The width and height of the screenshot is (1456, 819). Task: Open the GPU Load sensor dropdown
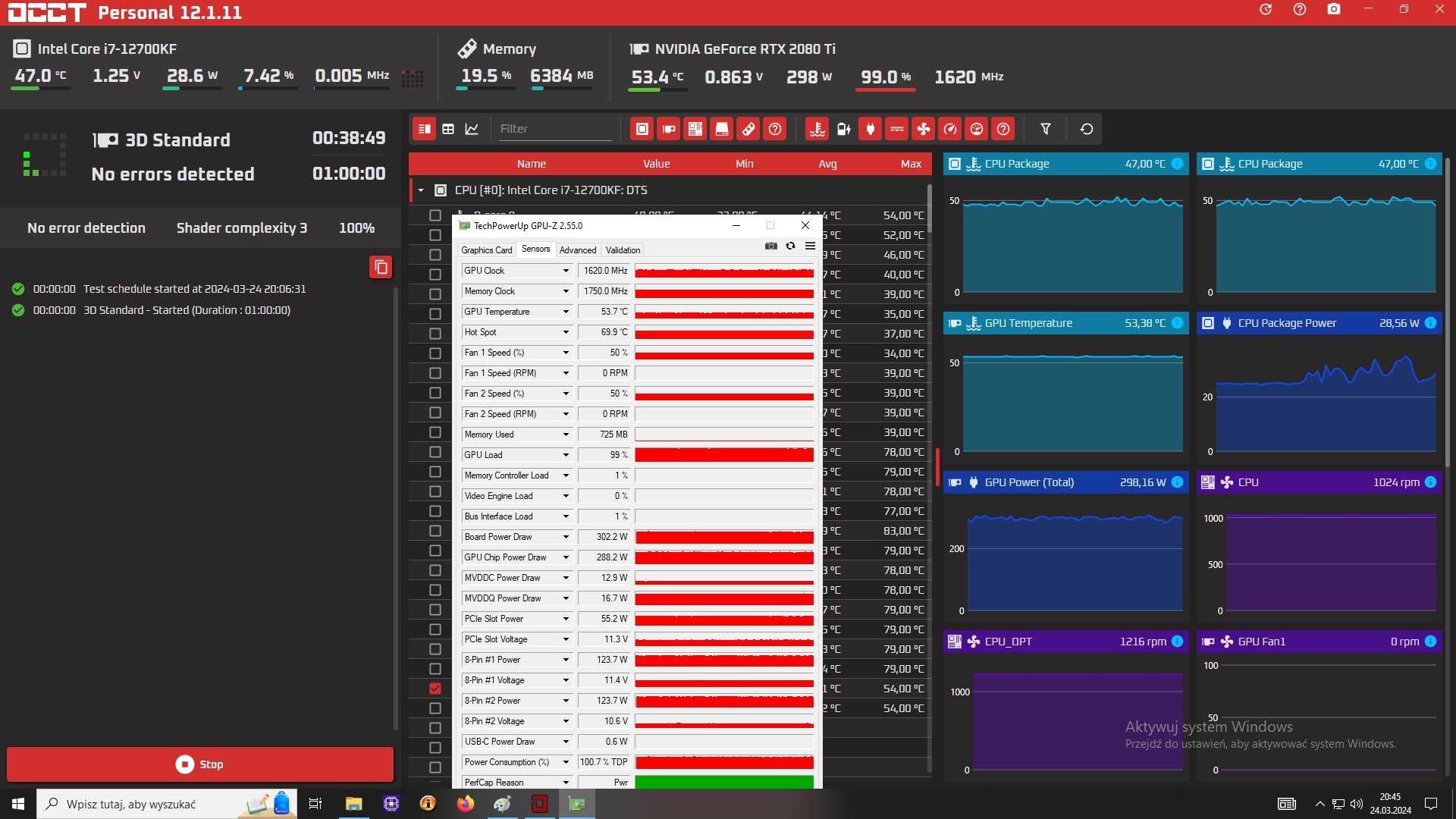(x=566, y=455)
